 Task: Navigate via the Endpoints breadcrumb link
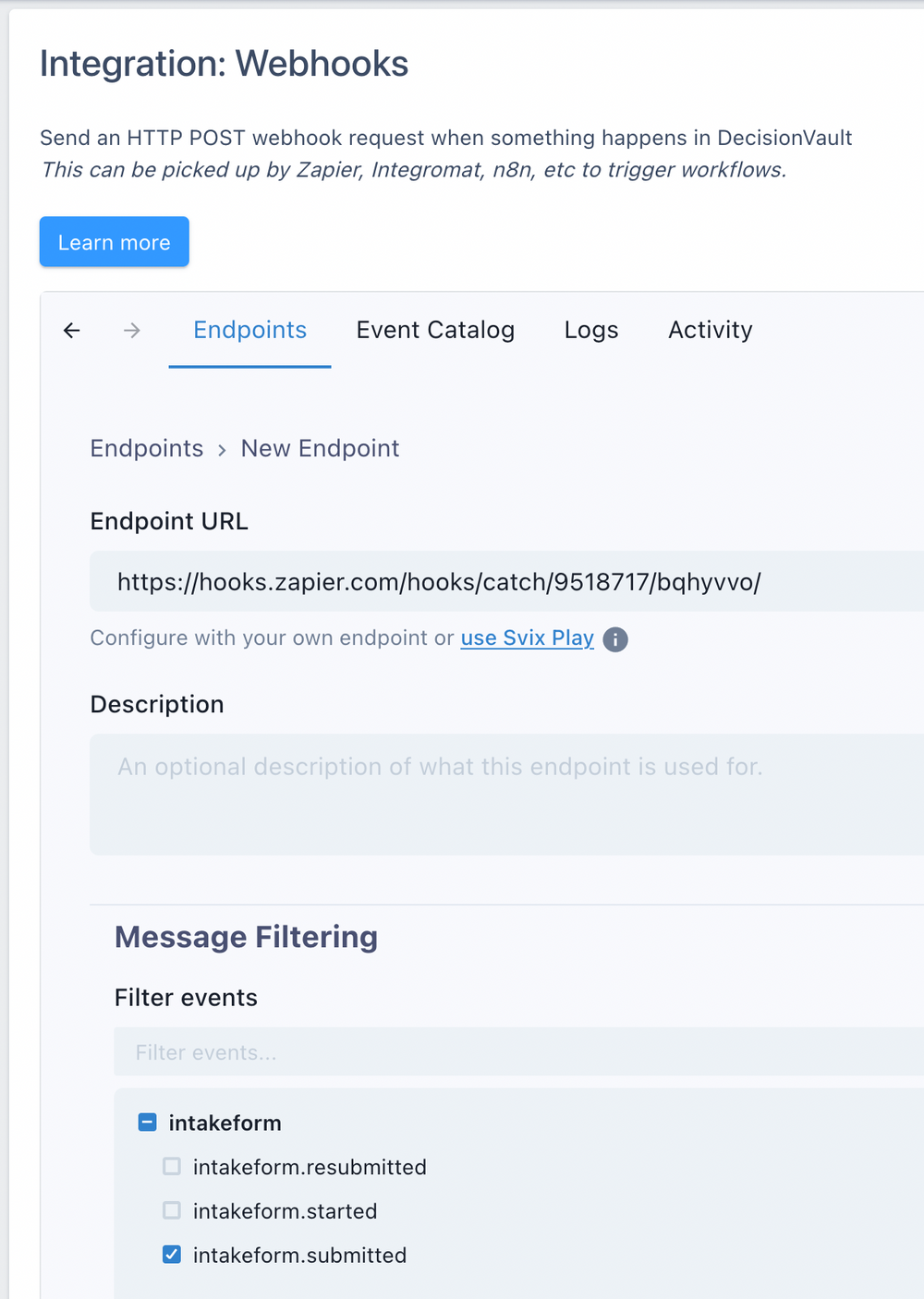(146, 448)
